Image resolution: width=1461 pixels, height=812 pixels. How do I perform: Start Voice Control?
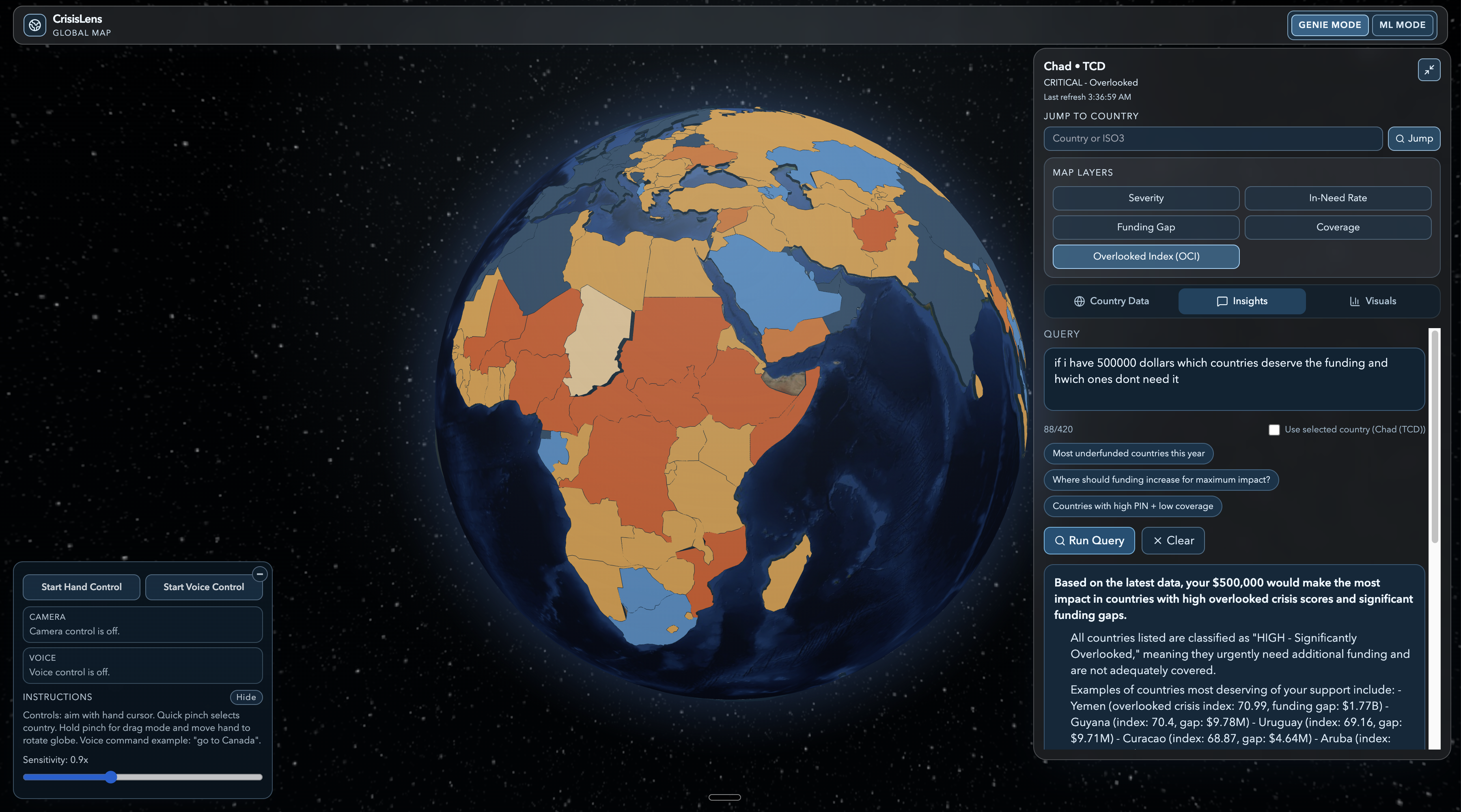204,587
